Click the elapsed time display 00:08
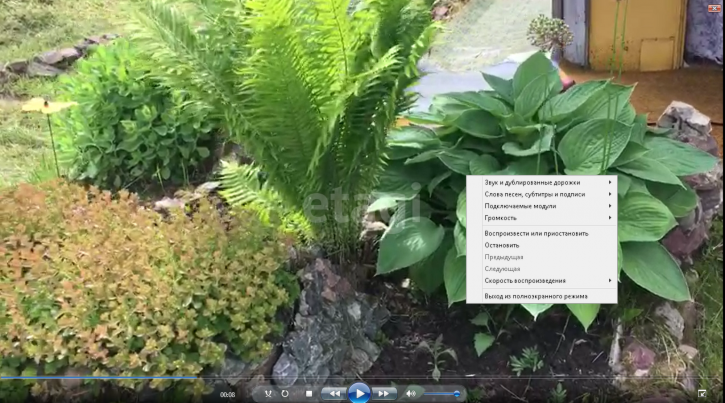The width and height of the screenshot is (725, 403). [x=227, y=395]
